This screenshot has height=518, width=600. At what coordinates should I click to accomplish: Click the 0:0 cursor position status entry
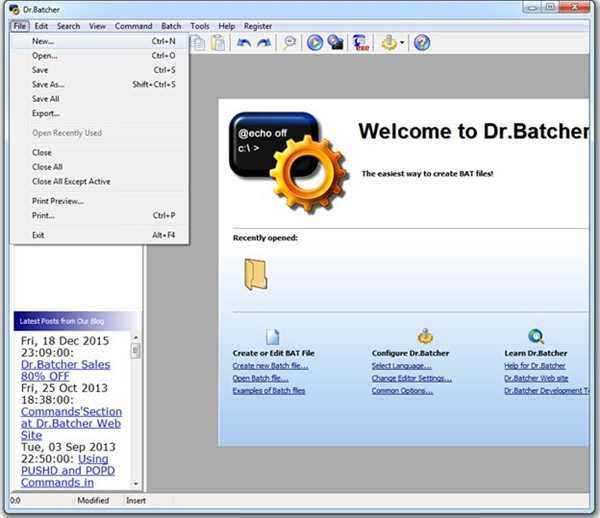pyautogui.click(x=15, y=500)
